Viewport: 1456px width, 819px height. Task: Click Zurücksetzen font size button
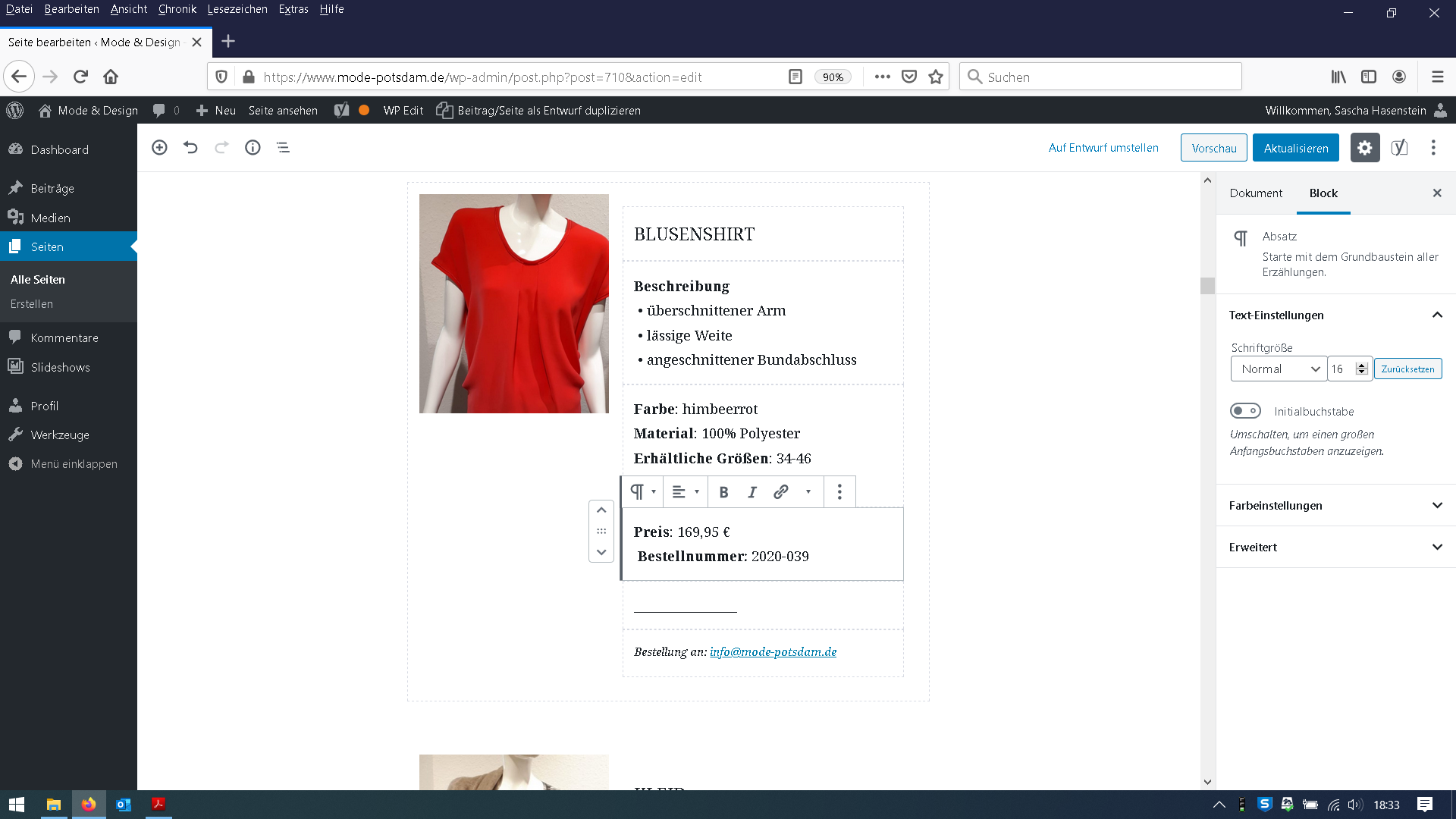point(1407,369)
